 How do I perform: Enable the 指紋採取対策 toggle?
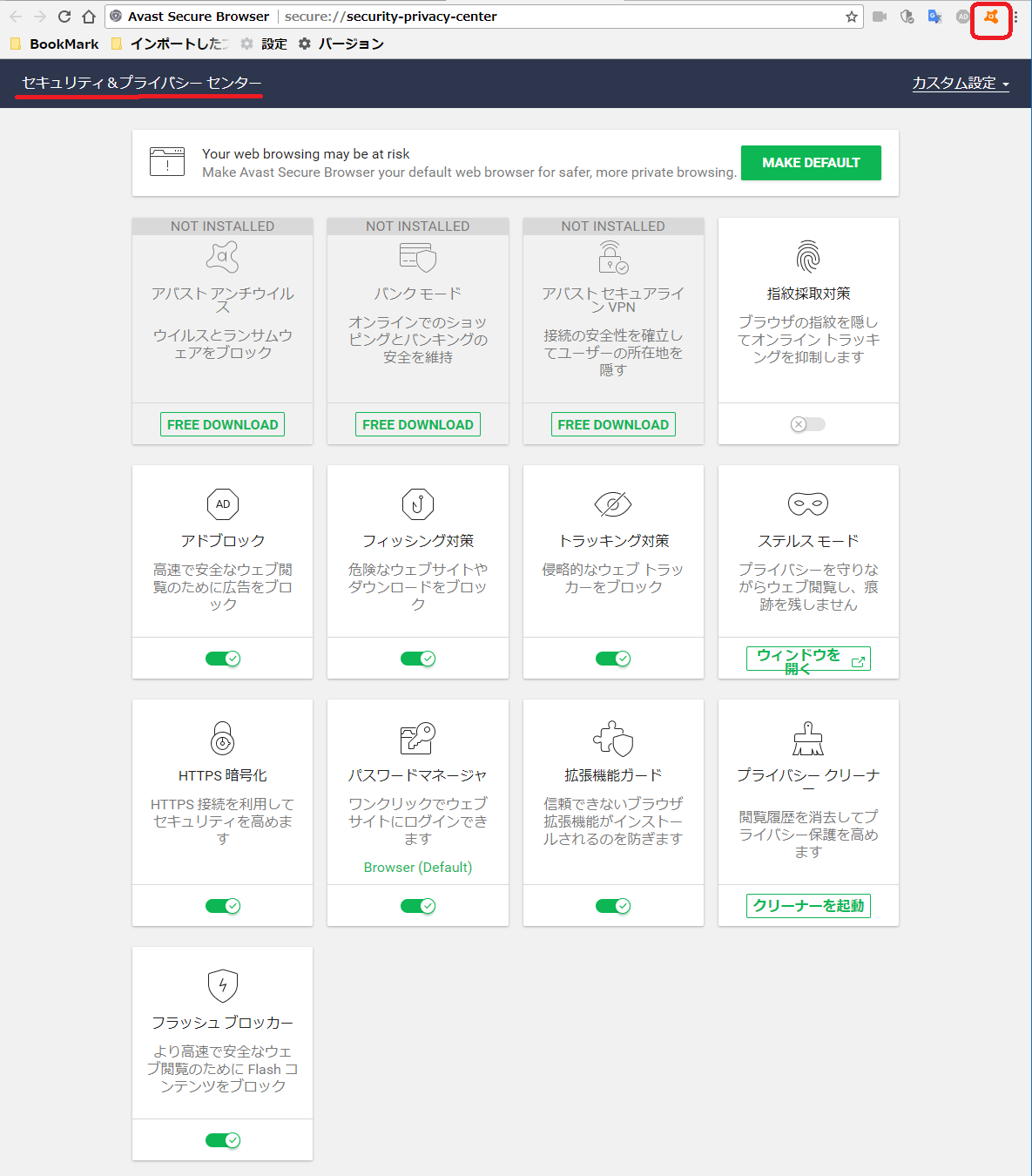tap(808, 424)
